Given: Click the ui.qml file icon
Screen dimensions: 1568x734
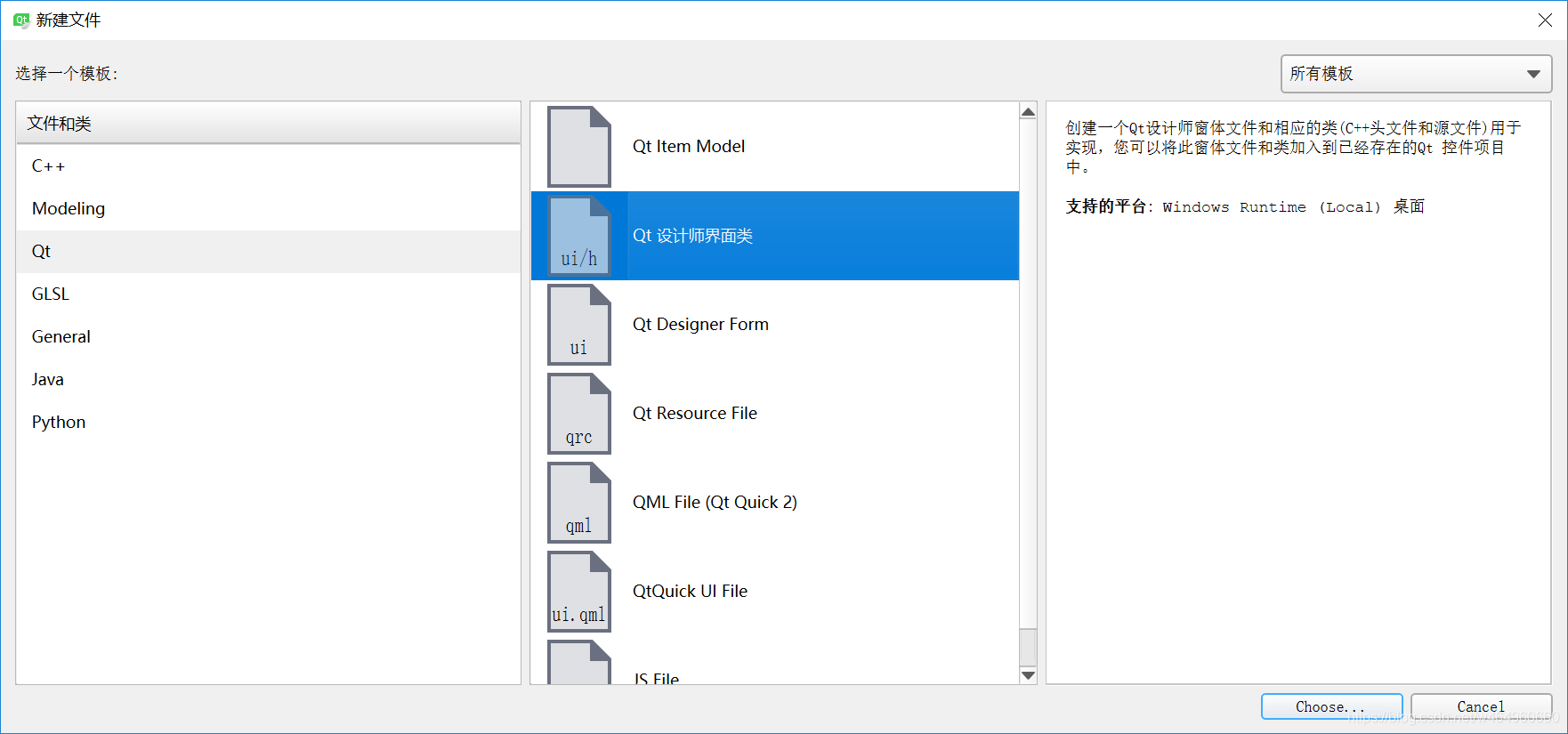Looking at the screenshot, I should coord(579,592).
